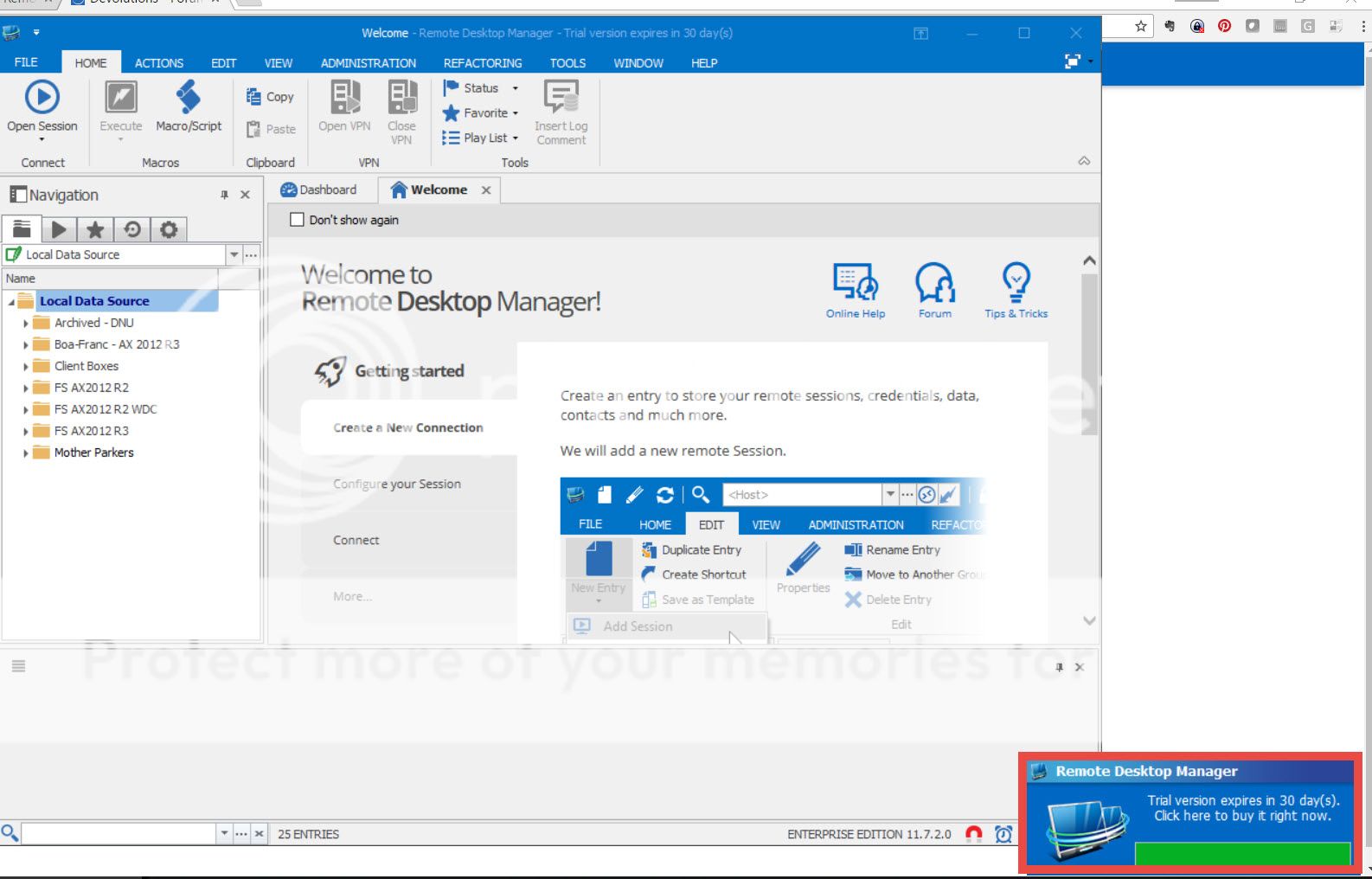The image size is (1372, 879).
Task: Switch to the Dashboard tab
Action: 319,190
